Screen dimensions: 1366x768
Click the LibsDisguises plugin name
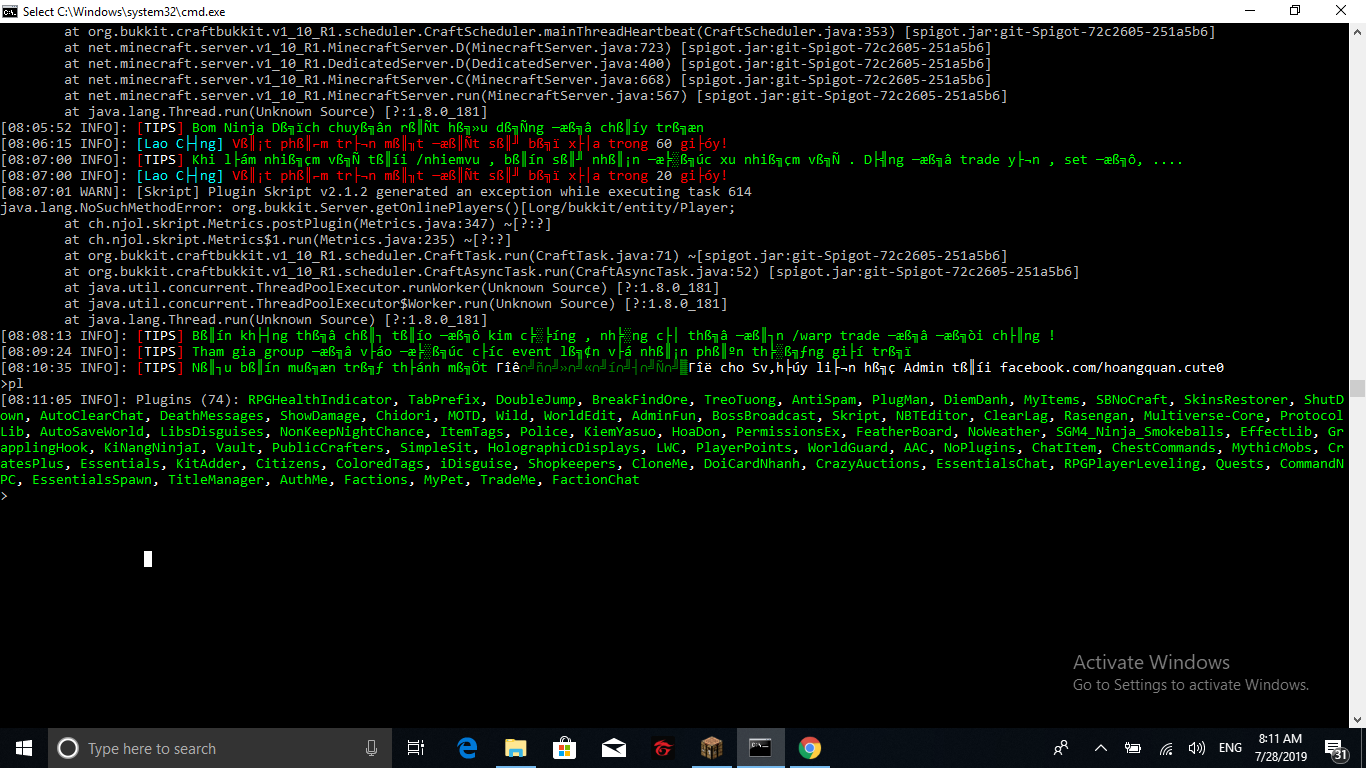212,432
